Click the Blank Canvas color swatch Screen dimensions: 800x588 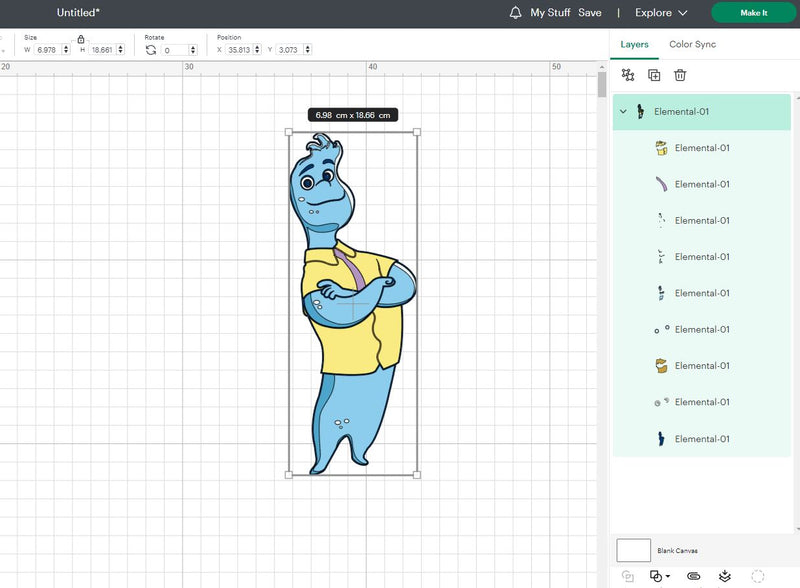tap(633, 550)
